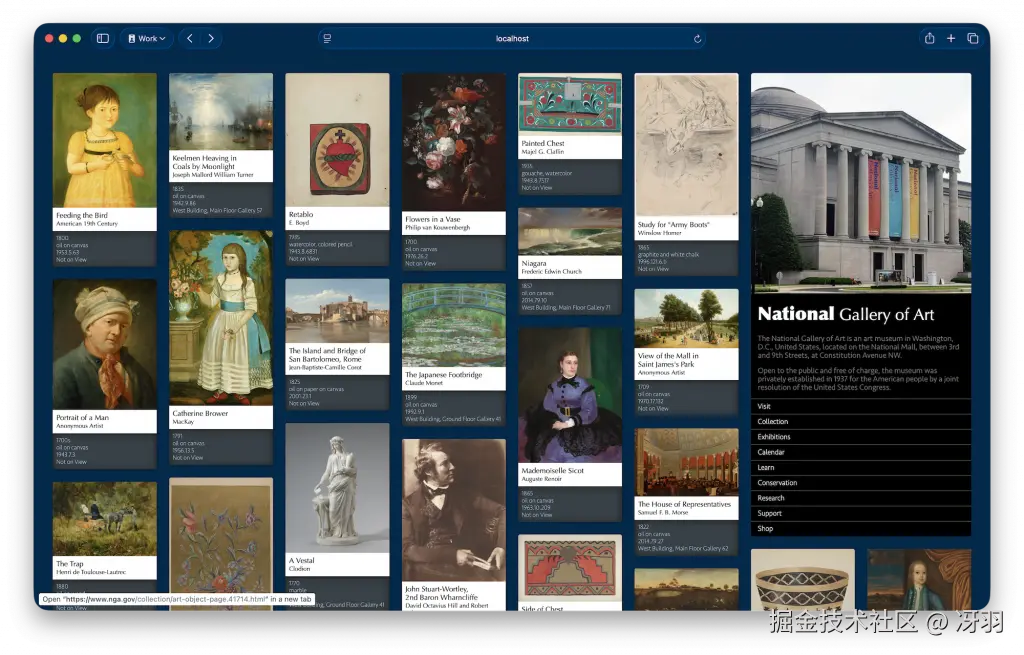
Task: Click the Claude Monet artist name
Action: click(424, 383)
